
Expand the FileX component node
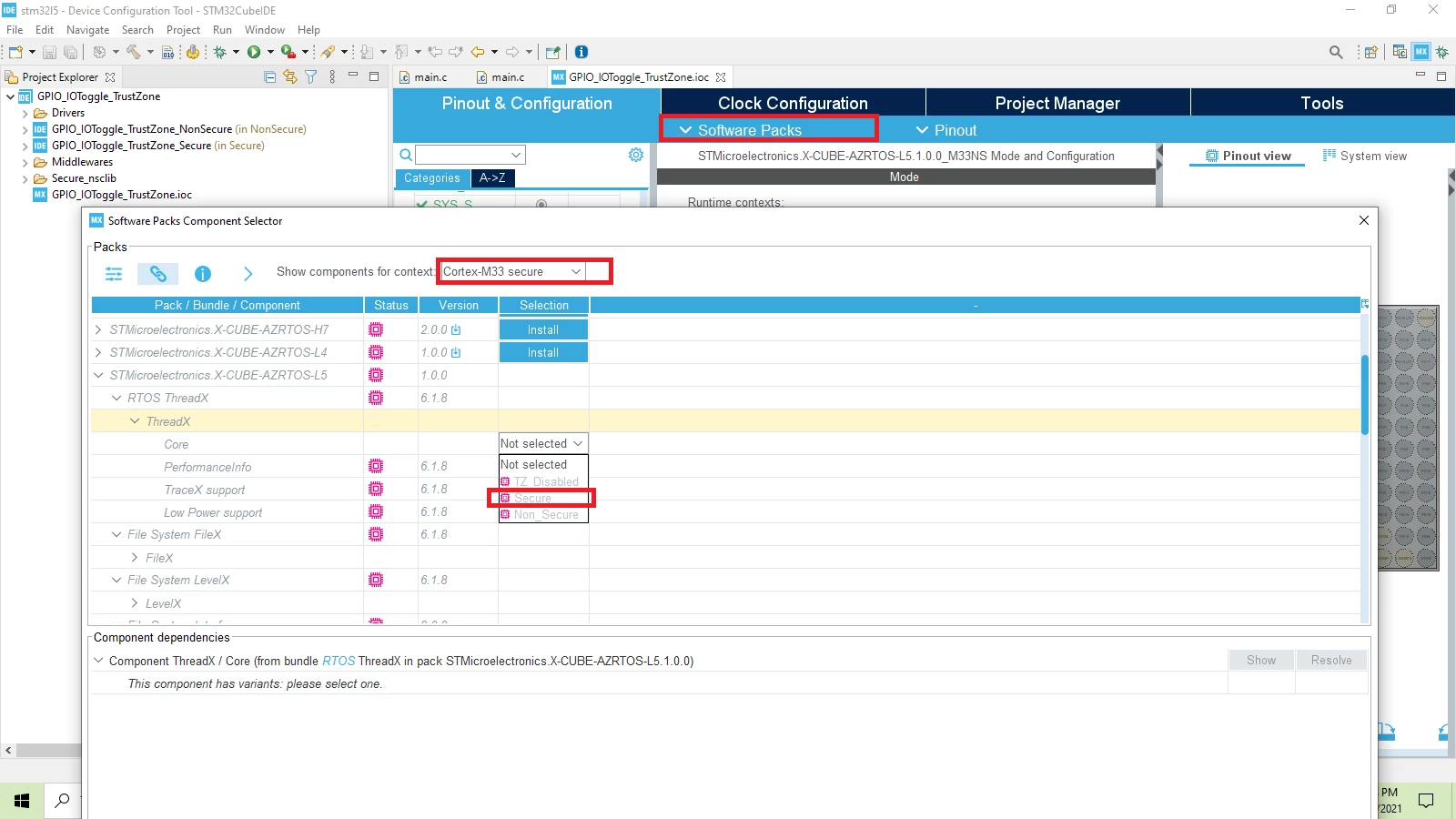pos(135,558)
